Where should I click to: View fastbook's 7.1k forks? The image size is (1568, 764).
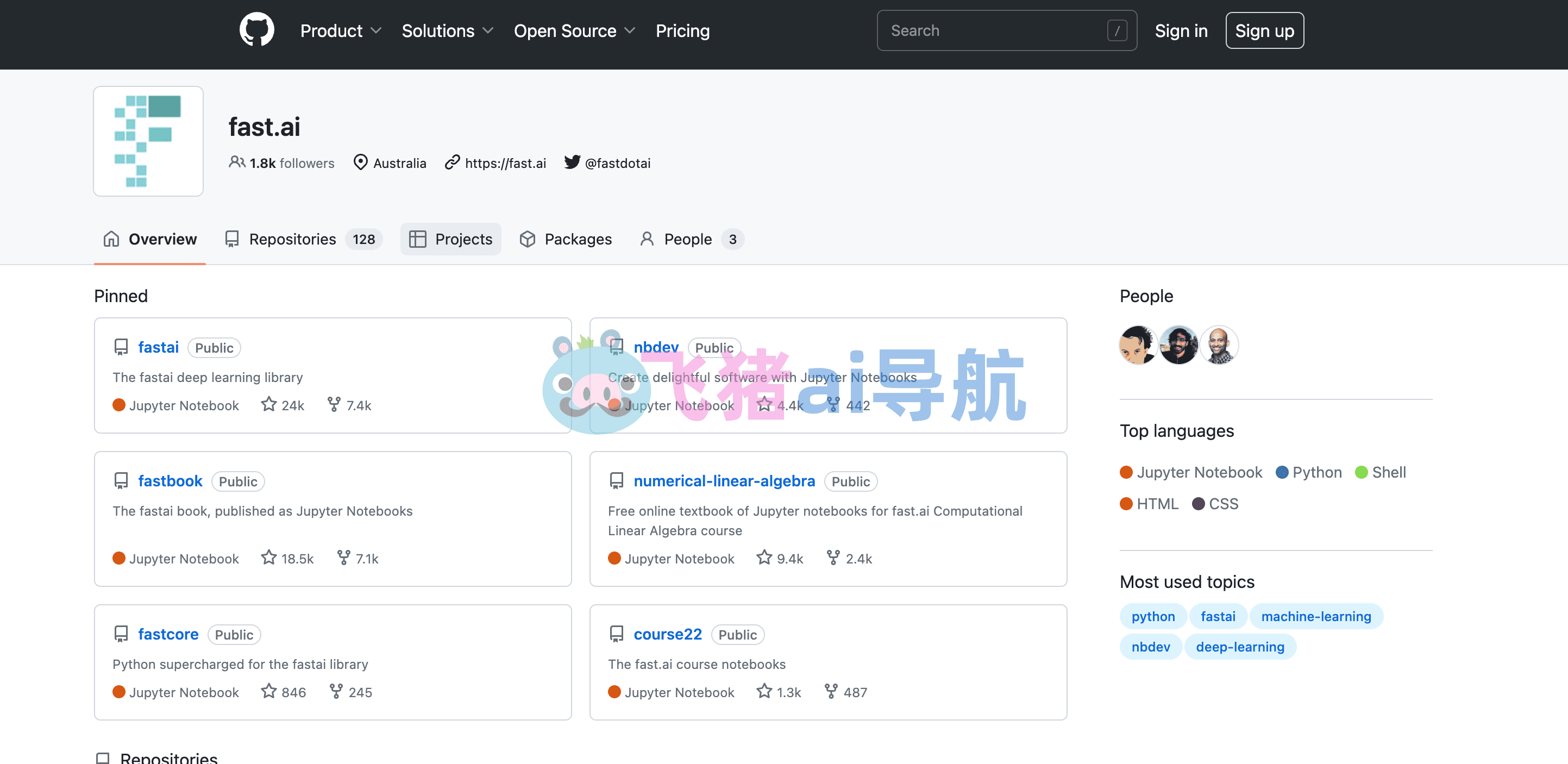tap(357, 558)
